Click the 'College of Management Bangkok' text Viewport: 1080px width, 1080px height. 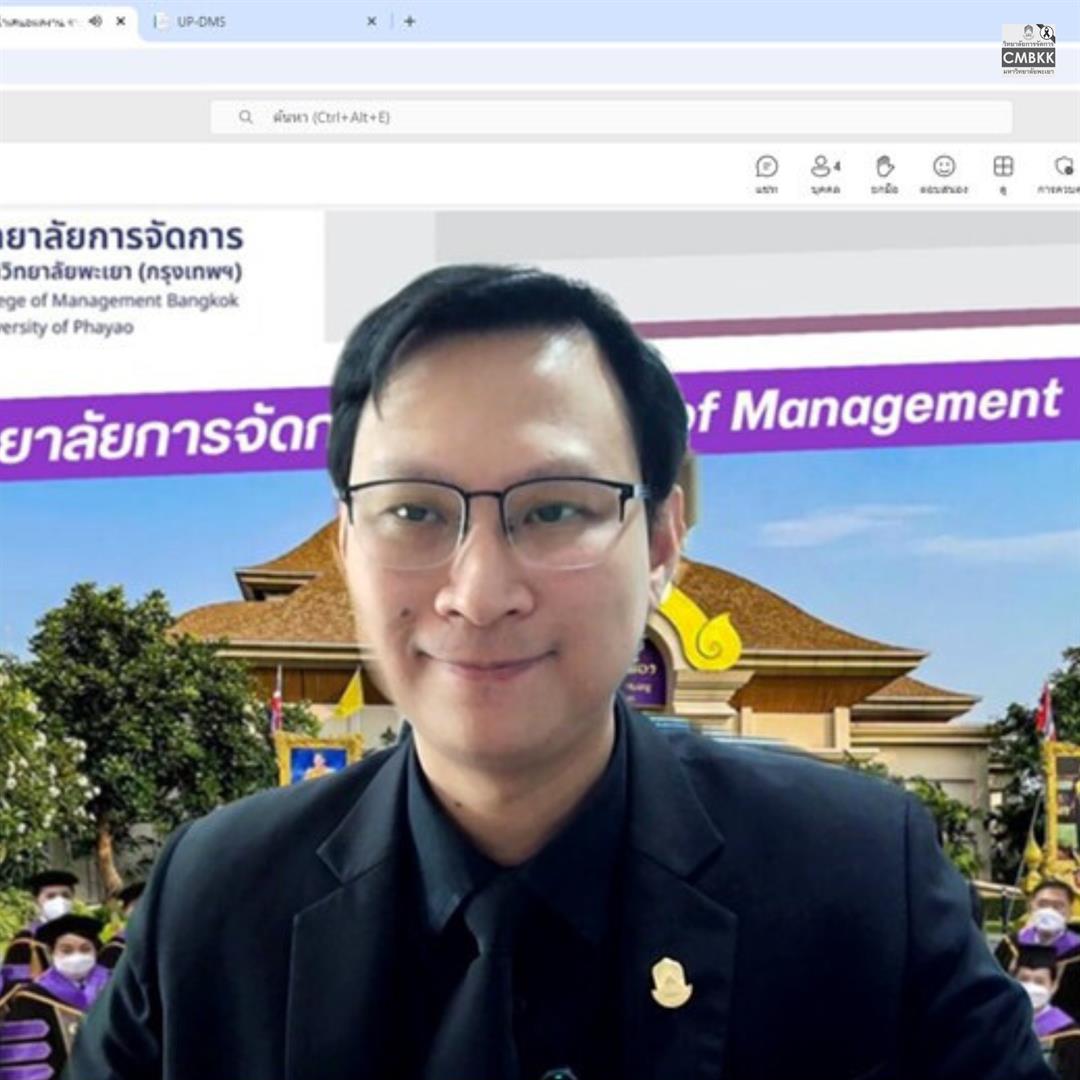(x=120, y=301)
